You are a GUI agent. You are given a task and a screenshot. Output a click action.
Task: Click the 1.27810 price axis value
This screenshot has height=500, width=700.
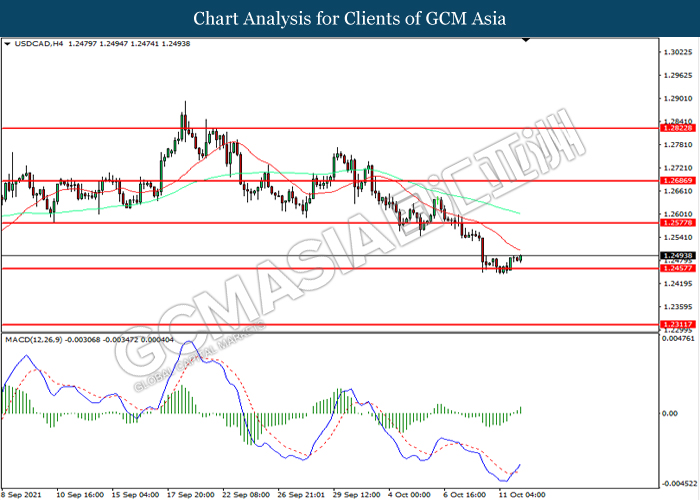(x=678, y=145)
